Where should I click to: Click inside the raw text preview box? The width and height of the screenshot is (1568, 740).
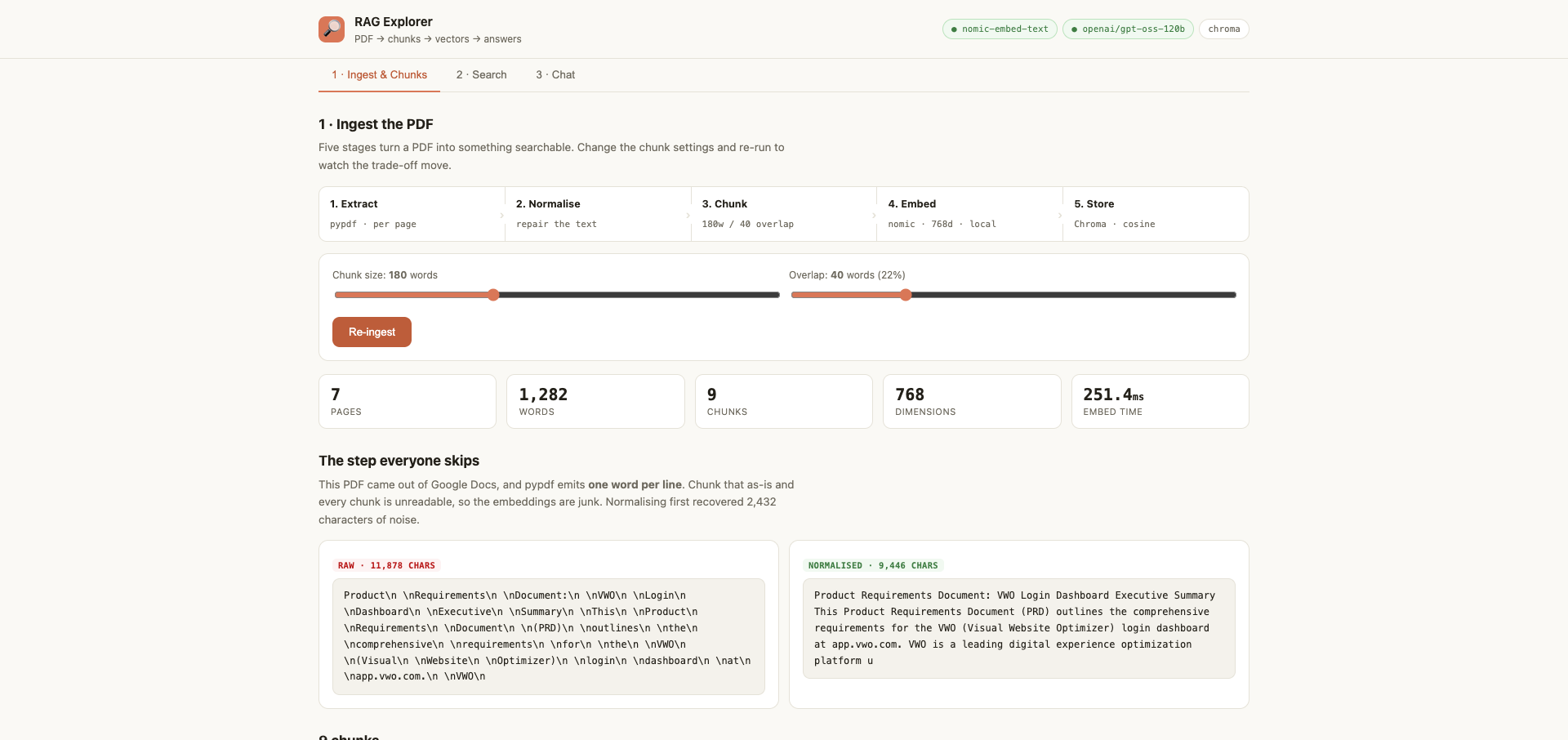coord(549,636)
